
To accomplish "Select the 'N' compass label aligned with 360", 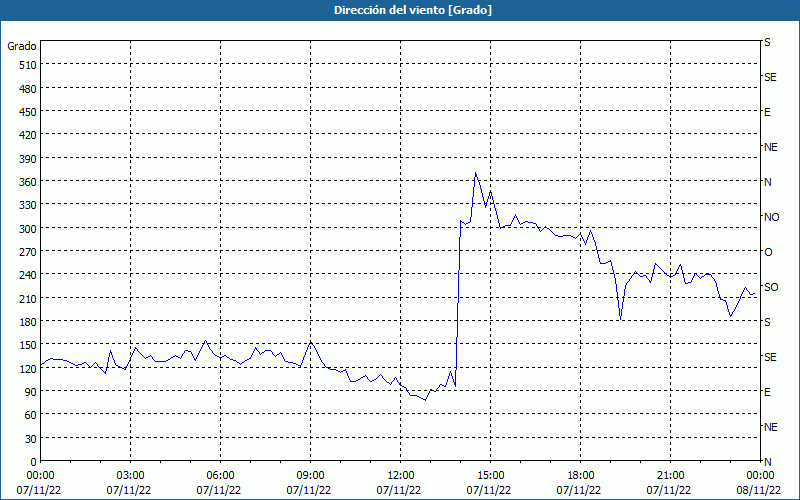I will click(x=767, y=182).
